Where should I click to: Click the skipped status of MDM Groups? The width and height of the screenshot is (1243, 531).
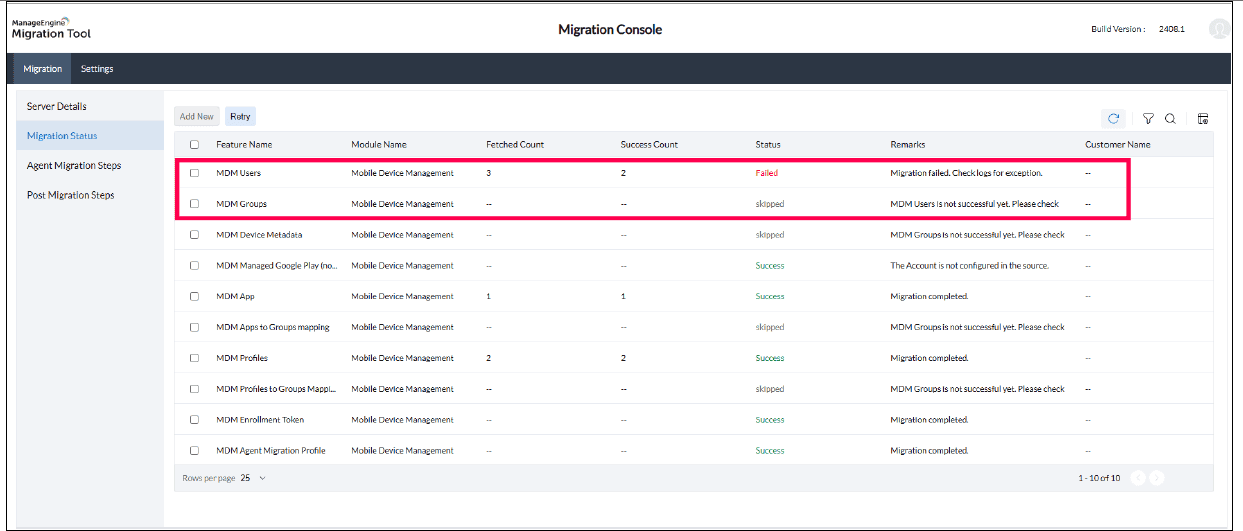point(770,204)
